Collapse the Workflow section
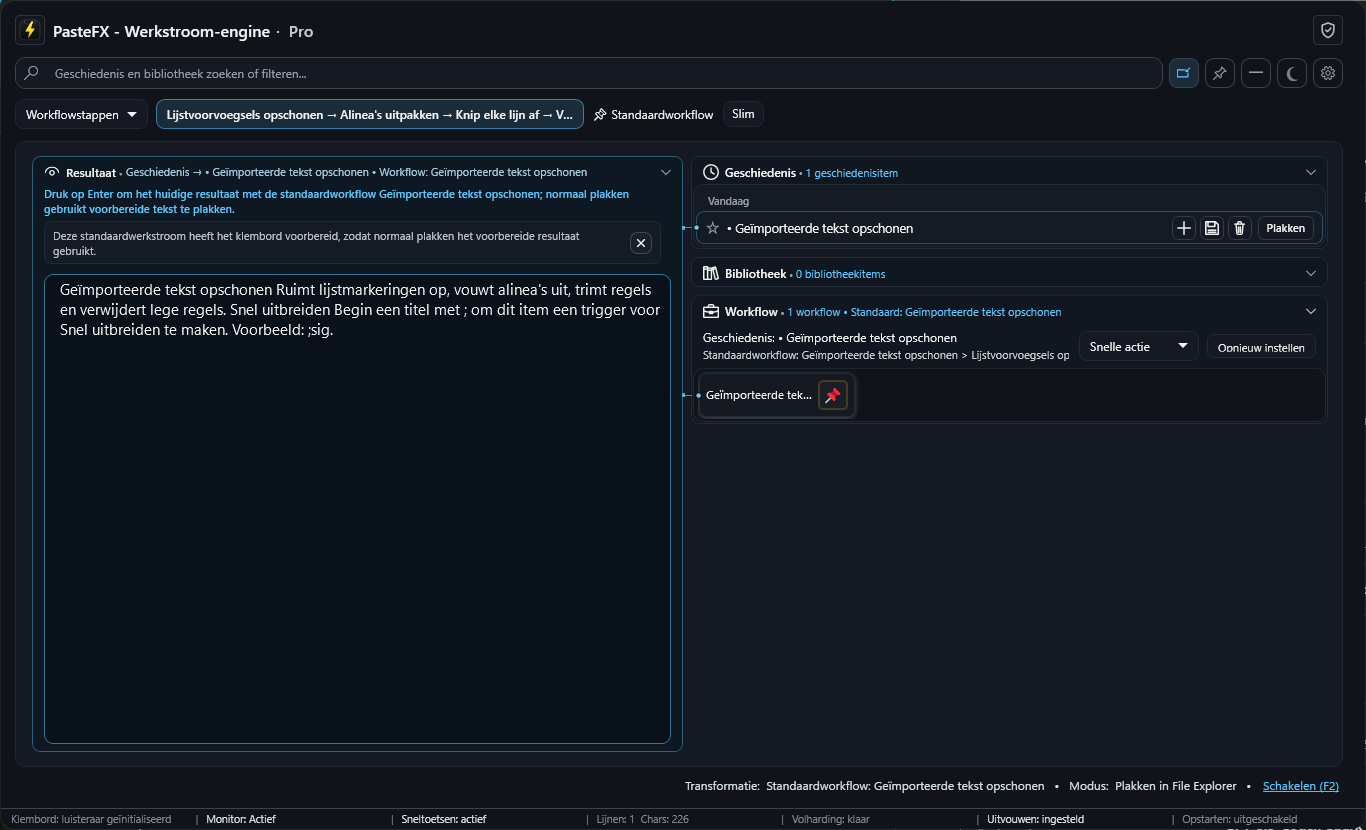The width and height of the screenshot is (1366, 830). (x=1311, y=311)
